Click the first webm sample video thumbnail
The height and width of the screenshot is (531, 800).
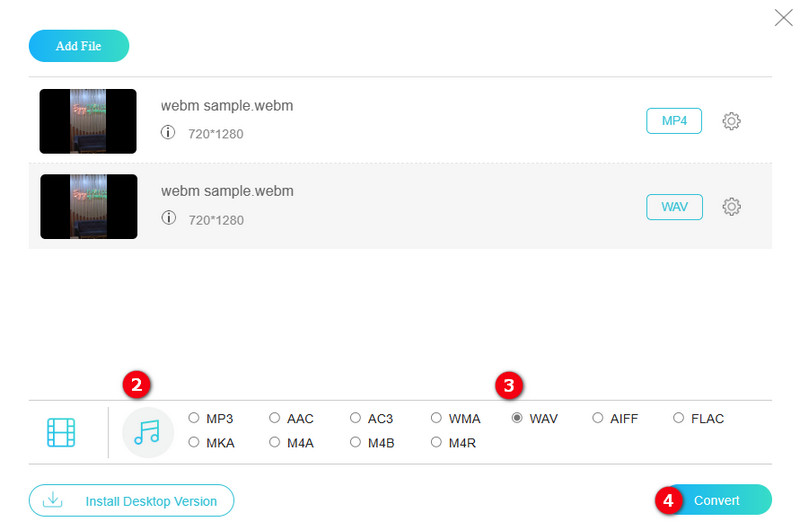tap(88, 121)
